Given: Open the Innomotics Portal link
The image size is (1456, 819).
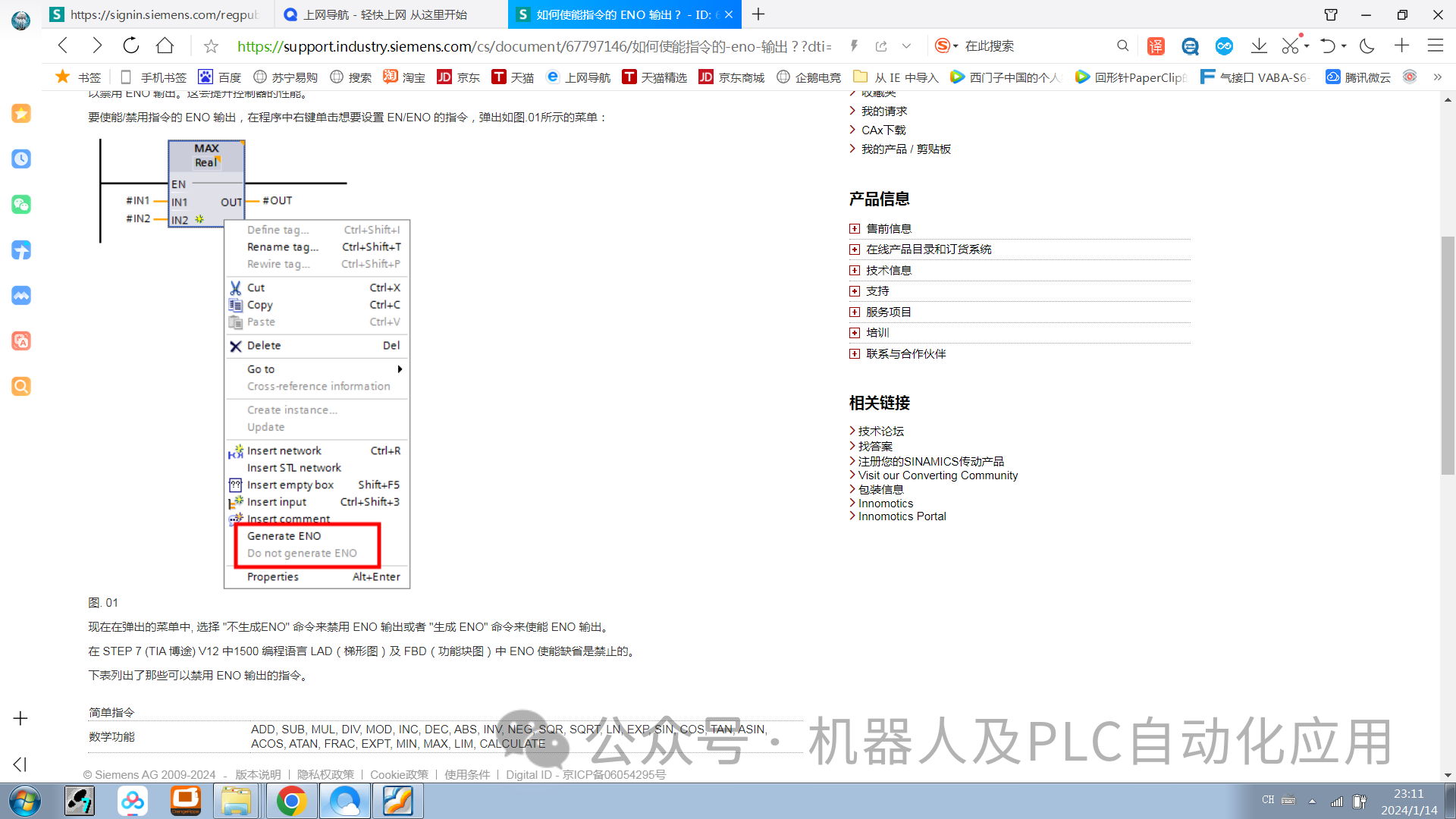Looking at the screenshot, I should 902,516.
